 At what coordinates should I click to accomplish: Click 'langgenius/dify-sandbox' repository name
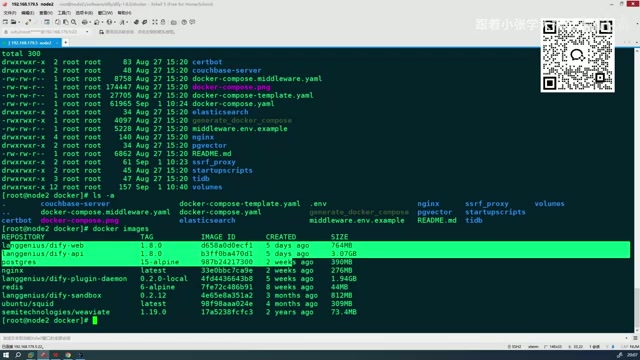(51, 296)
